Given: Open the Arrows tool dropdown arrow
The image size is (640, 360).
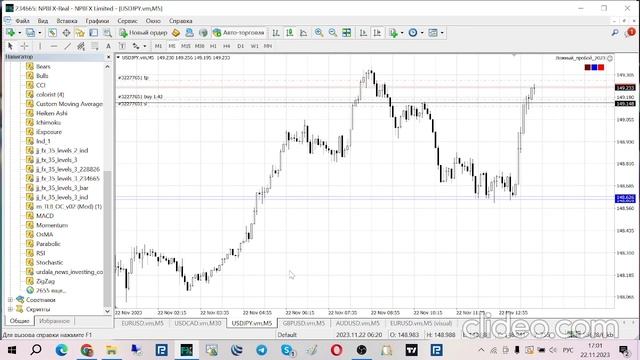Looking at the screenshot, I should click(x=144, y=46).
